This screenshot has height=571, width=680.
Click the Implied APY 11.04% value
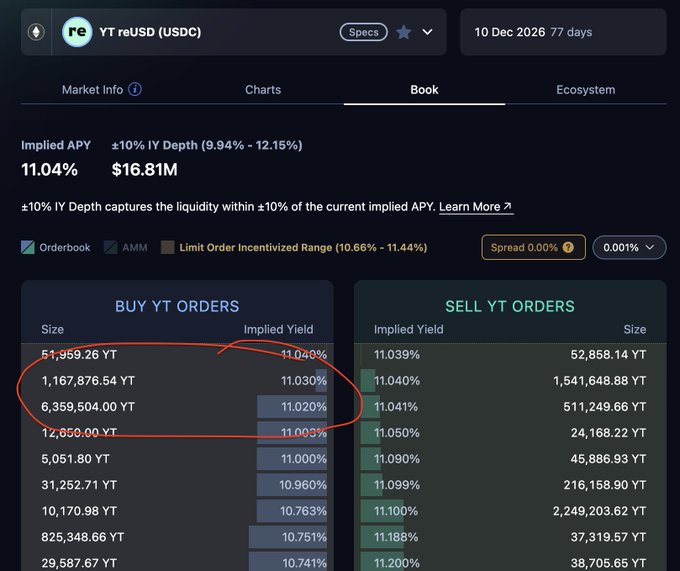49,170
